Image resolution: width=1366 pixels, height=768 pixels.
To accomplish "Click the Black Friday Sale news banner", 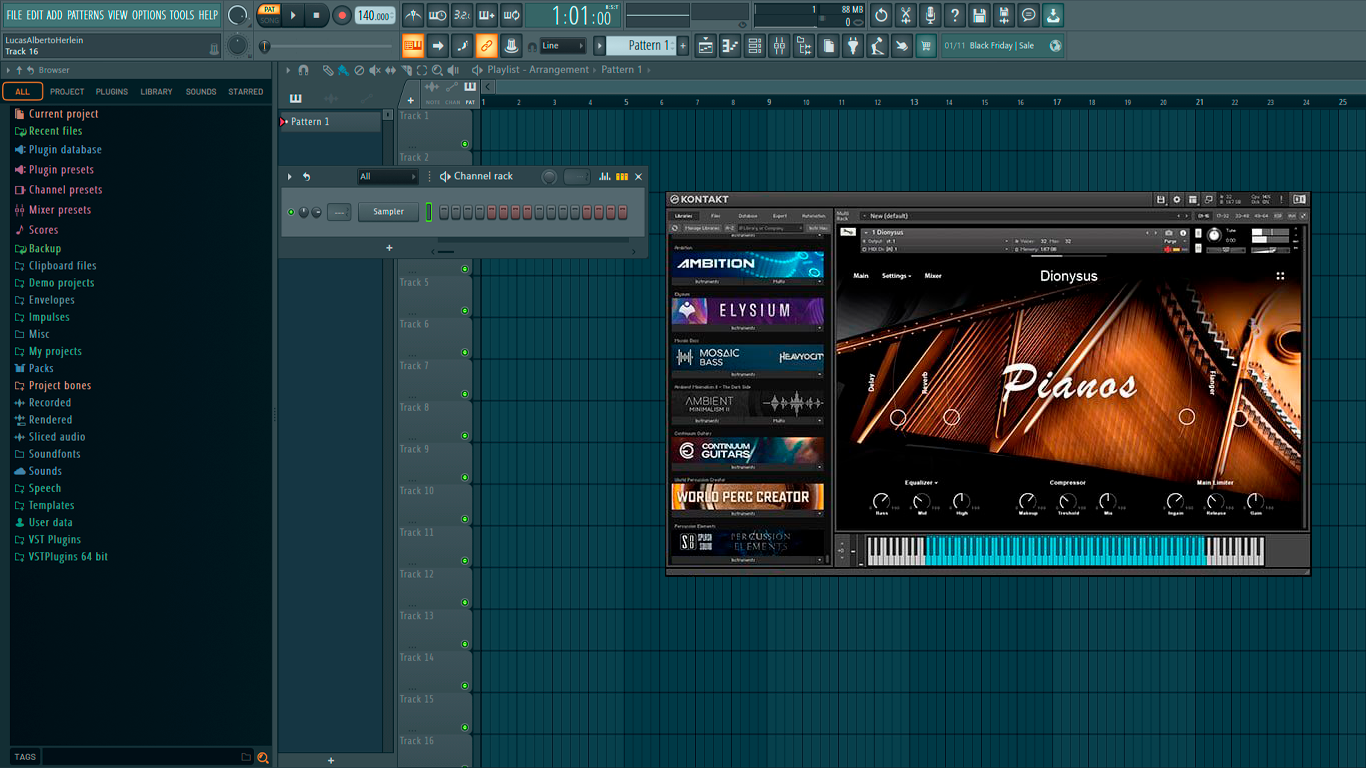I will (x=1003, y=45).
